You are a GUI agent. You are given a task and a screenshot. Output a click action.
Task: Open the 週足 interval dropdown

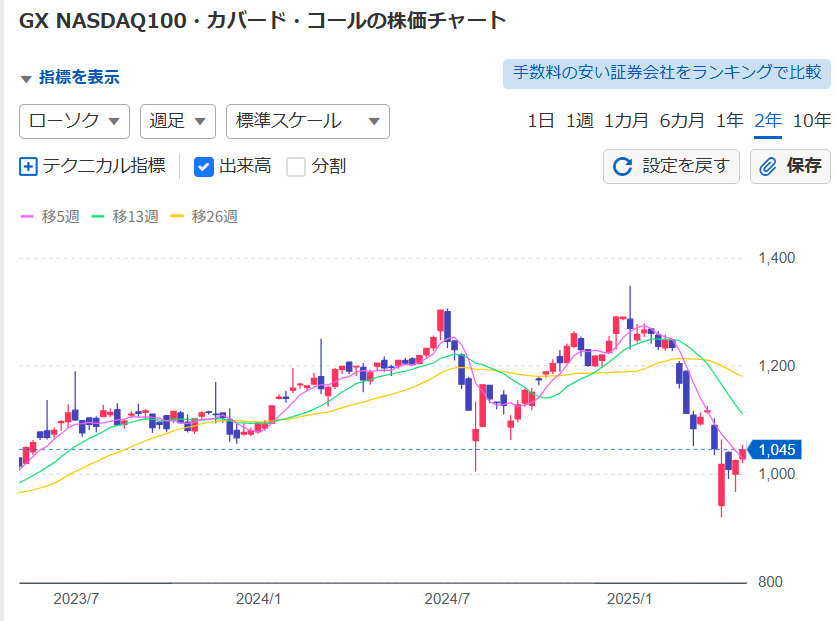coord(178,121)
